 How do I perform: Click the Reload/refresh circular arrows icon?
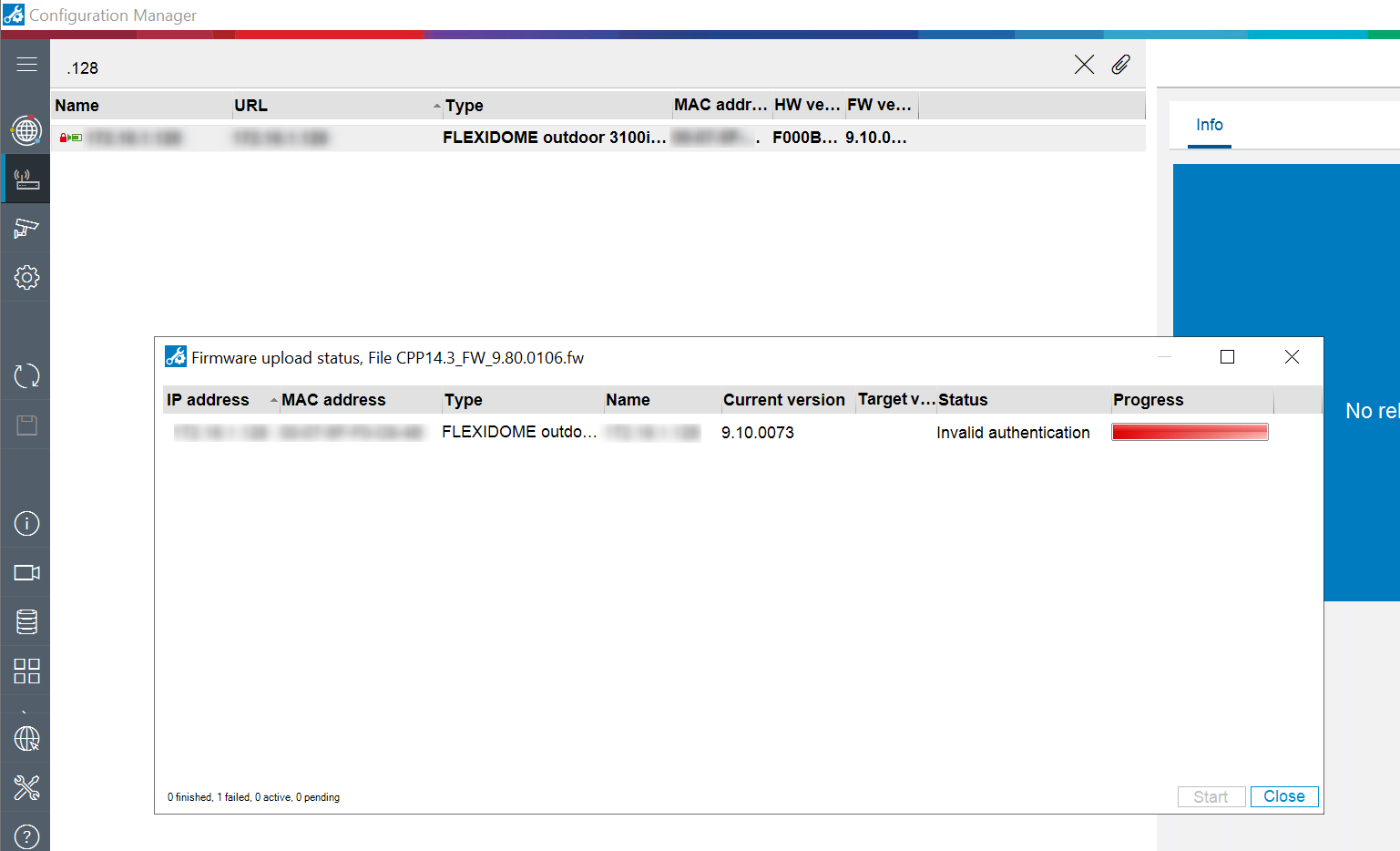click(x=26, y=375)
